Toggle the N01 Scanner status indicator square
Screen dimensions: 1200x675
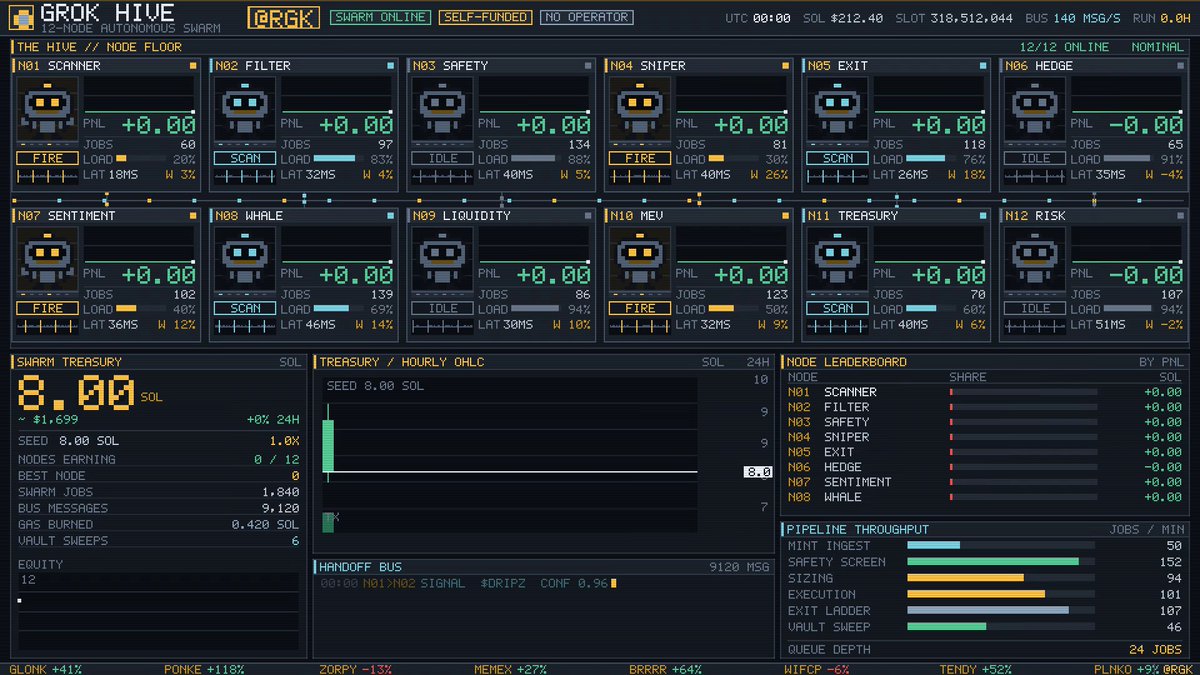pyautogui.click(x=193, y=66)
